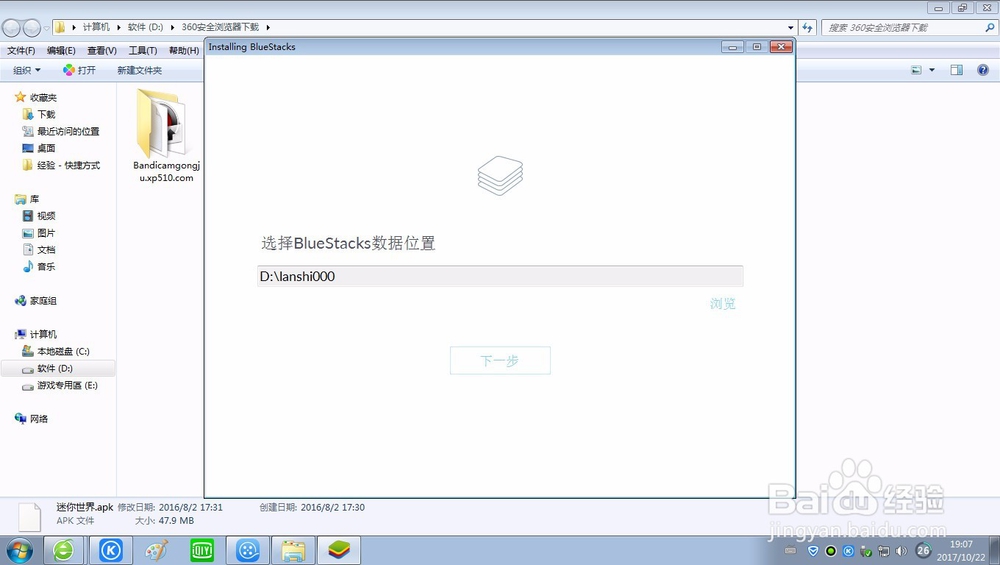
Task: Click the BlueStacks data location path field
Action: [500, 276]
